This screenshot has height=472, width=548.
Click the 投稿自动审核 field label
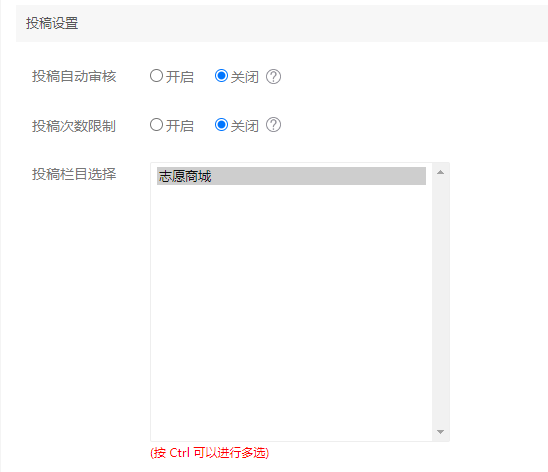[x=74, y=76]
